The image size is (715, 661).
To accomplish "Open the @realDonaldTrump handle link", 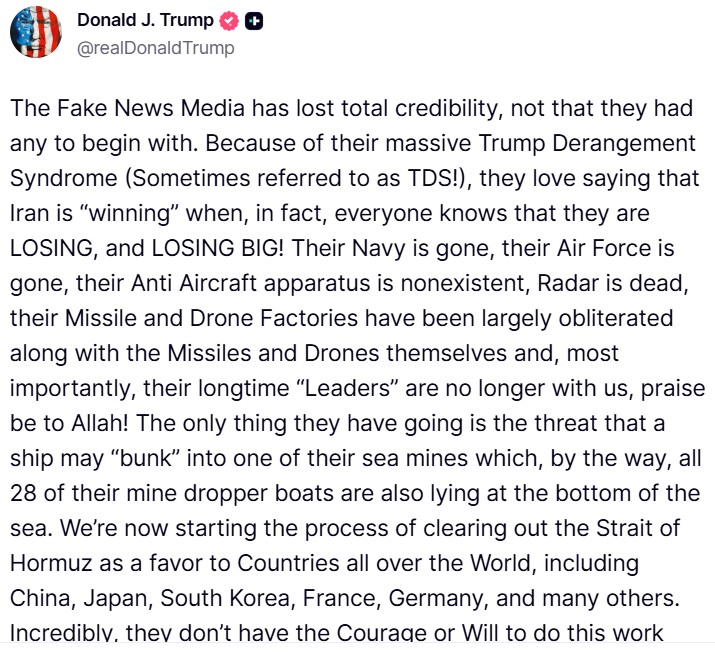I will click(156, 47).
